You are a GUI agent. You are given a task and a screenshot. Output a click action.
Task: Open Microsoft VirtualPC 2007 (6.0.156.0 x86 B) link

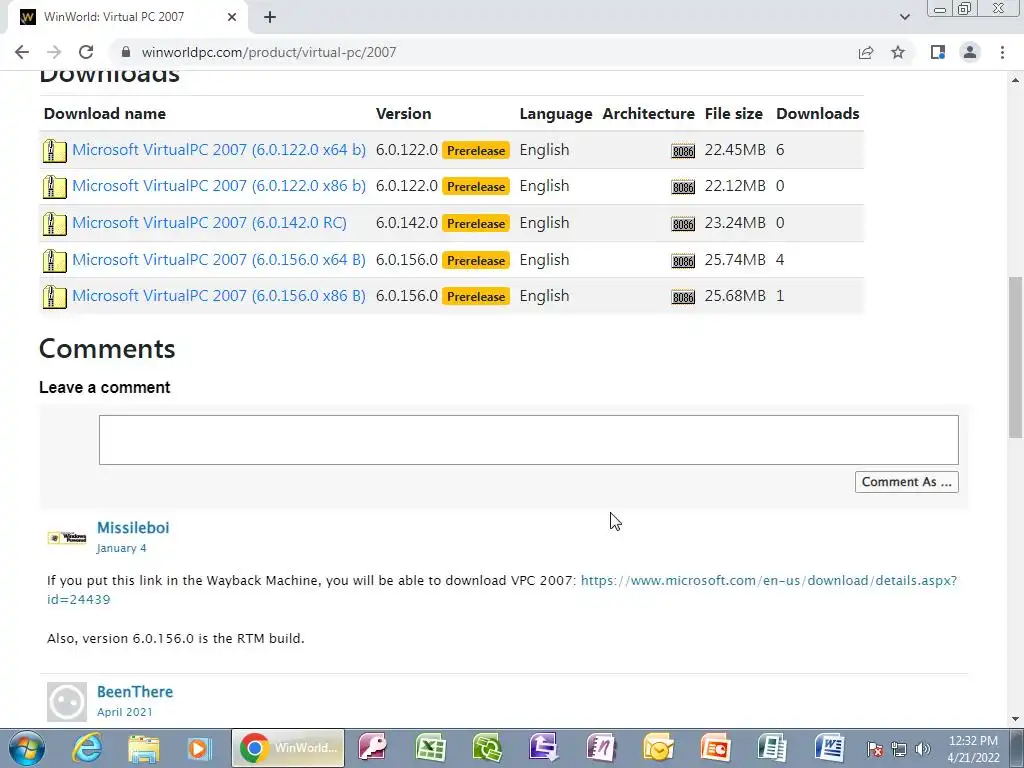[x=219, y=295]
